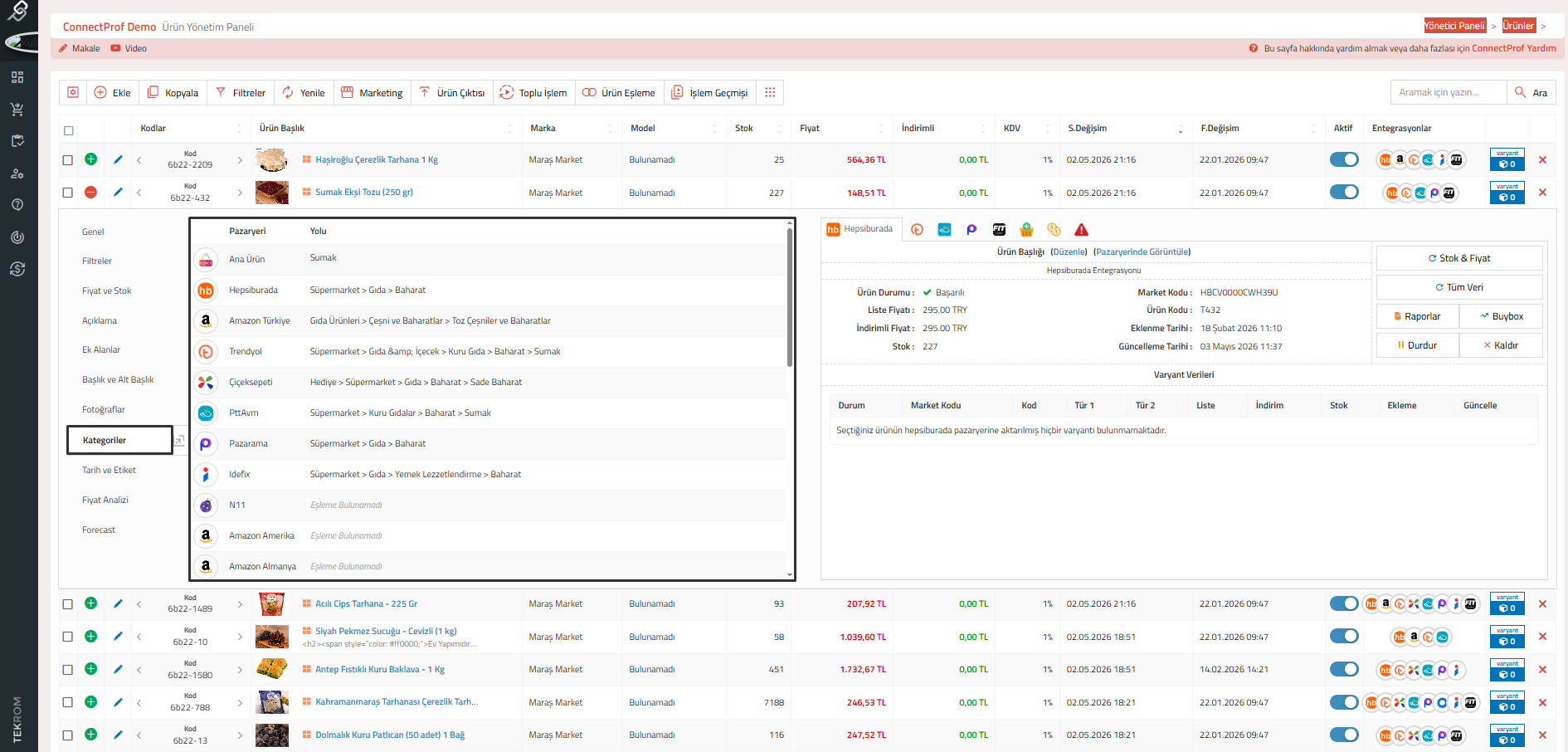Click the Tüm Veri button

(x=1459, y=287)
